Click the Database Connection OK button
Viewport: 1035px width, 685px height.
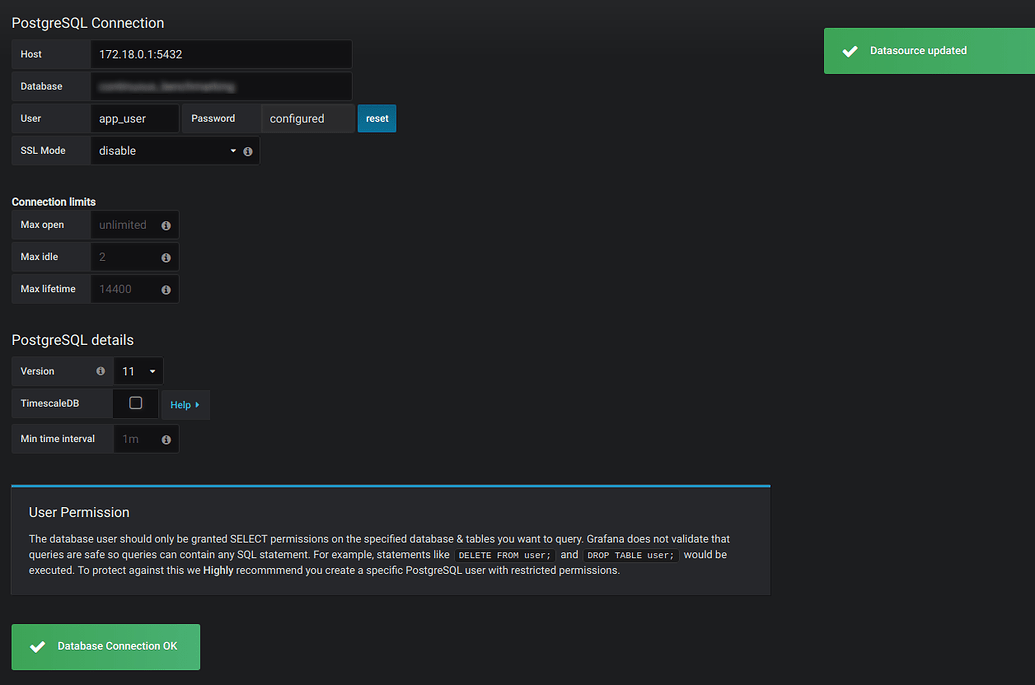tap(105, 647)
